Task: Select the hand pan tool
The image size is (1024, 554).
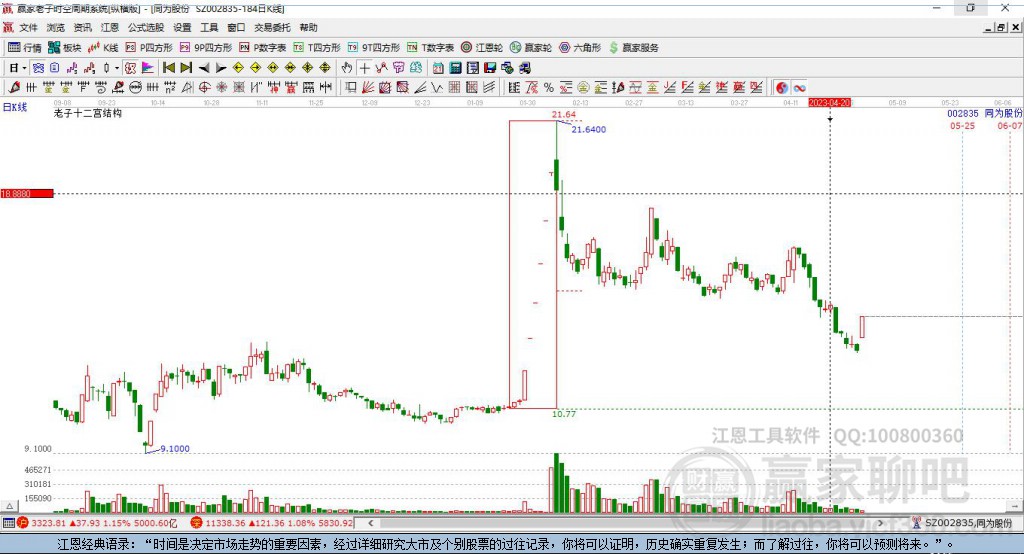Action: tap(347, 67)
